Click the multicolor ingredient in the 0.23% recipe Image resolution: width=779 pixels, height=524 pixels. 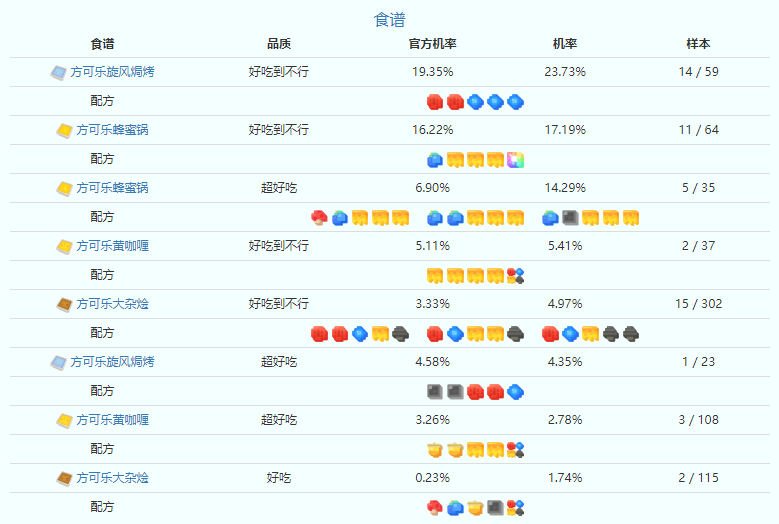click(x=515, y=508)
